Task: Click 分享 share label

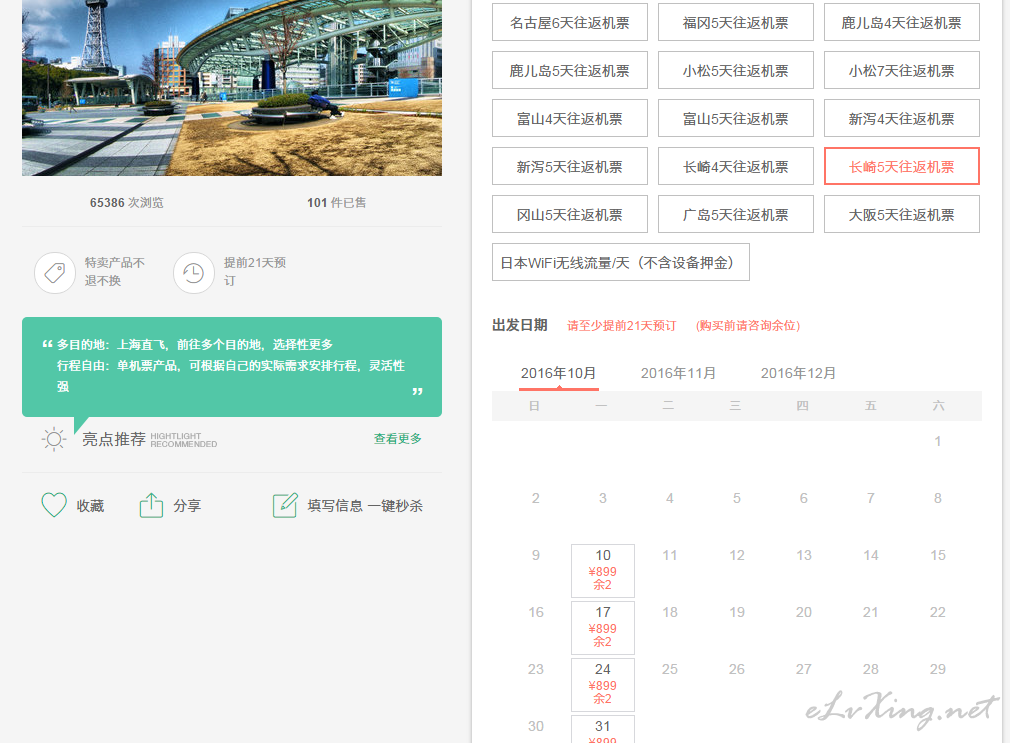Action: 187,506
